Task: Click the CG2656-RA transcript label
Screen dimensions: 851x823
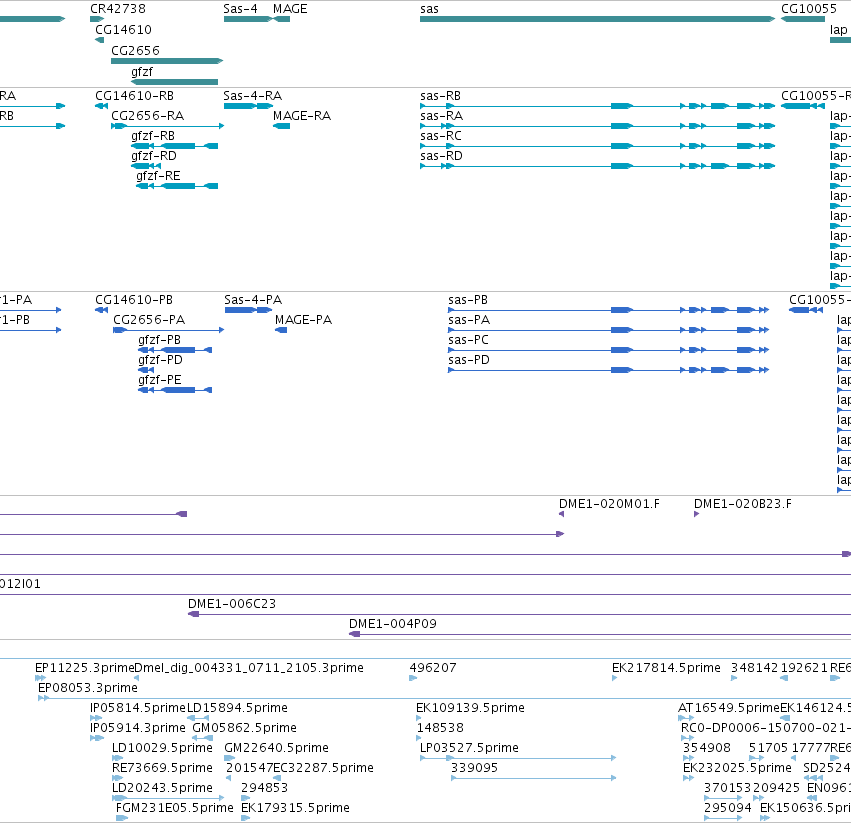Action: coord(148,116)
